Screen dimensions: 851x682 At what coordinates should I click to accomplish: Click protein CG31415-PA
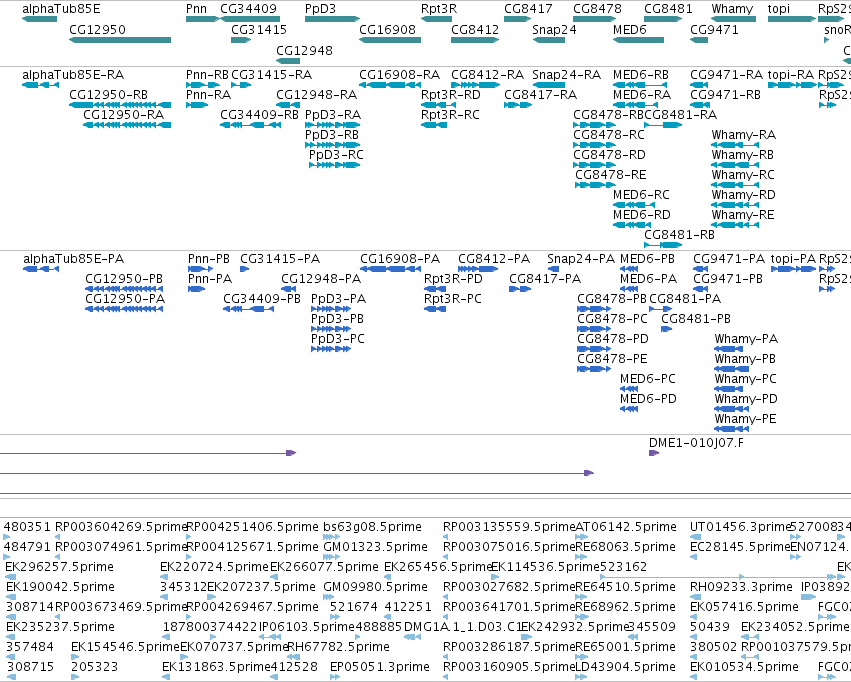tap(280, 259)
